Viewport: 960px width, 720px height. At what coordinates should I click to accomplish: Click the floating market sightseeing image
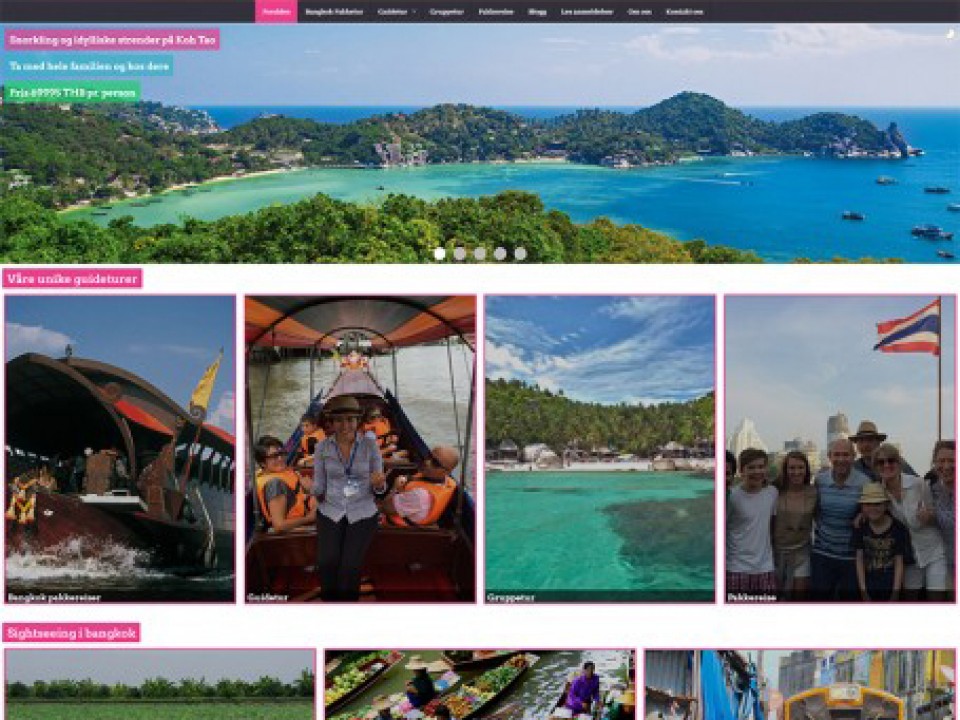click(480, 685)
